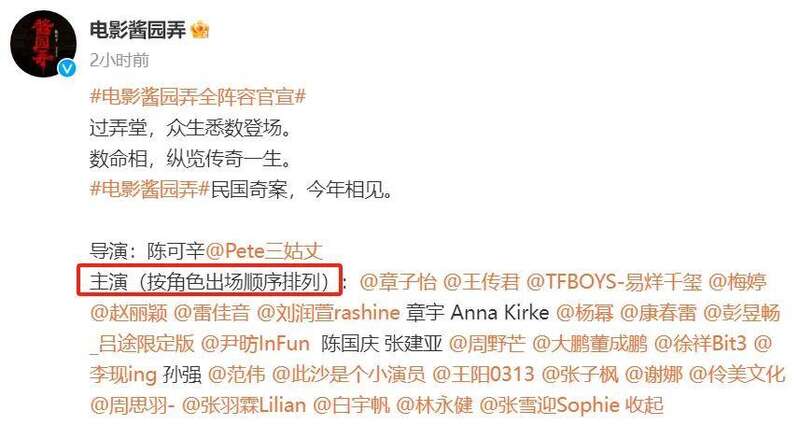Open mention @大鹏董成鹏
The width and height of the screenshot is (800, 425).
coord(590,343)
